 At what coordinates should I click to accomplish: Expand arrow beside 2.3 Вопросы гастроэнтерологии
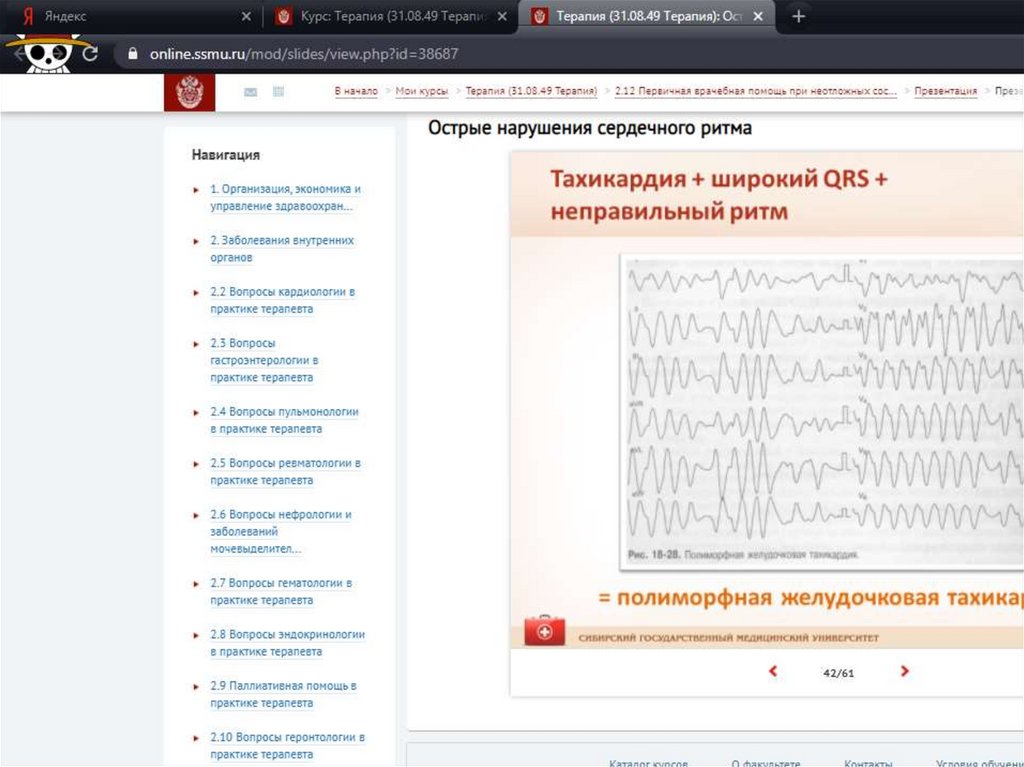pos(196,344)
